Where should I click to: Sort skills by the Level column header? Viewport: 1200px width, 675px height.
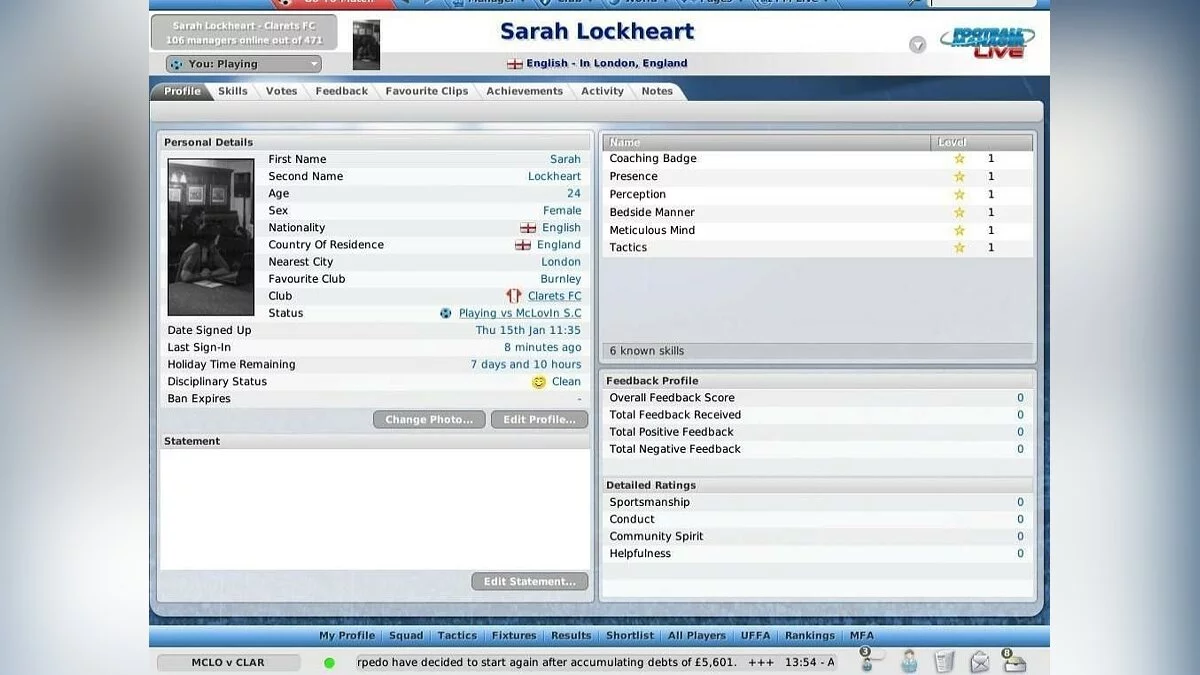[x=982, y=142]
